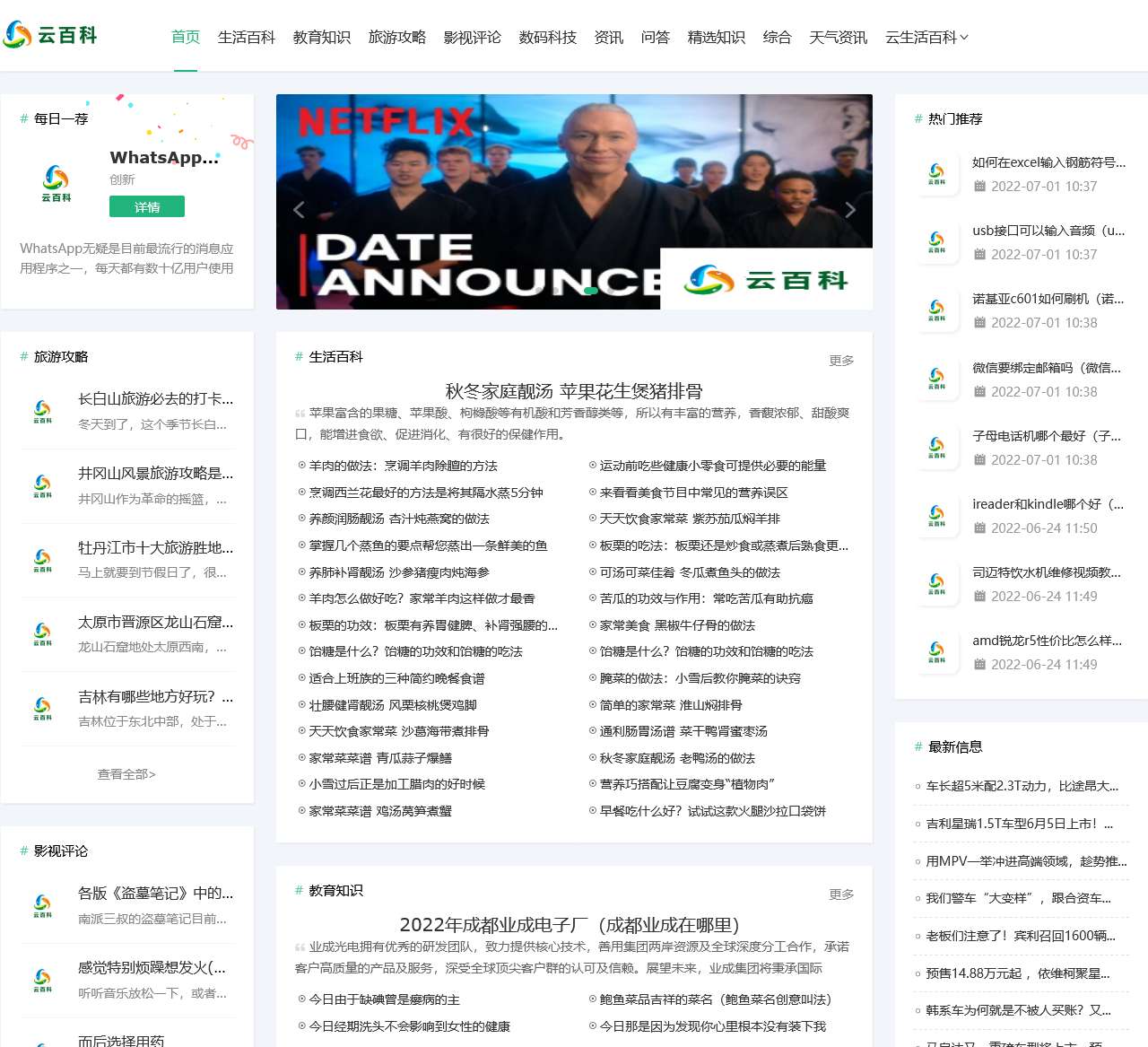Advance carousel with the right arrow
Image resolution: width=1148 pixels, height=1047 pixels.
click(849, 210)
